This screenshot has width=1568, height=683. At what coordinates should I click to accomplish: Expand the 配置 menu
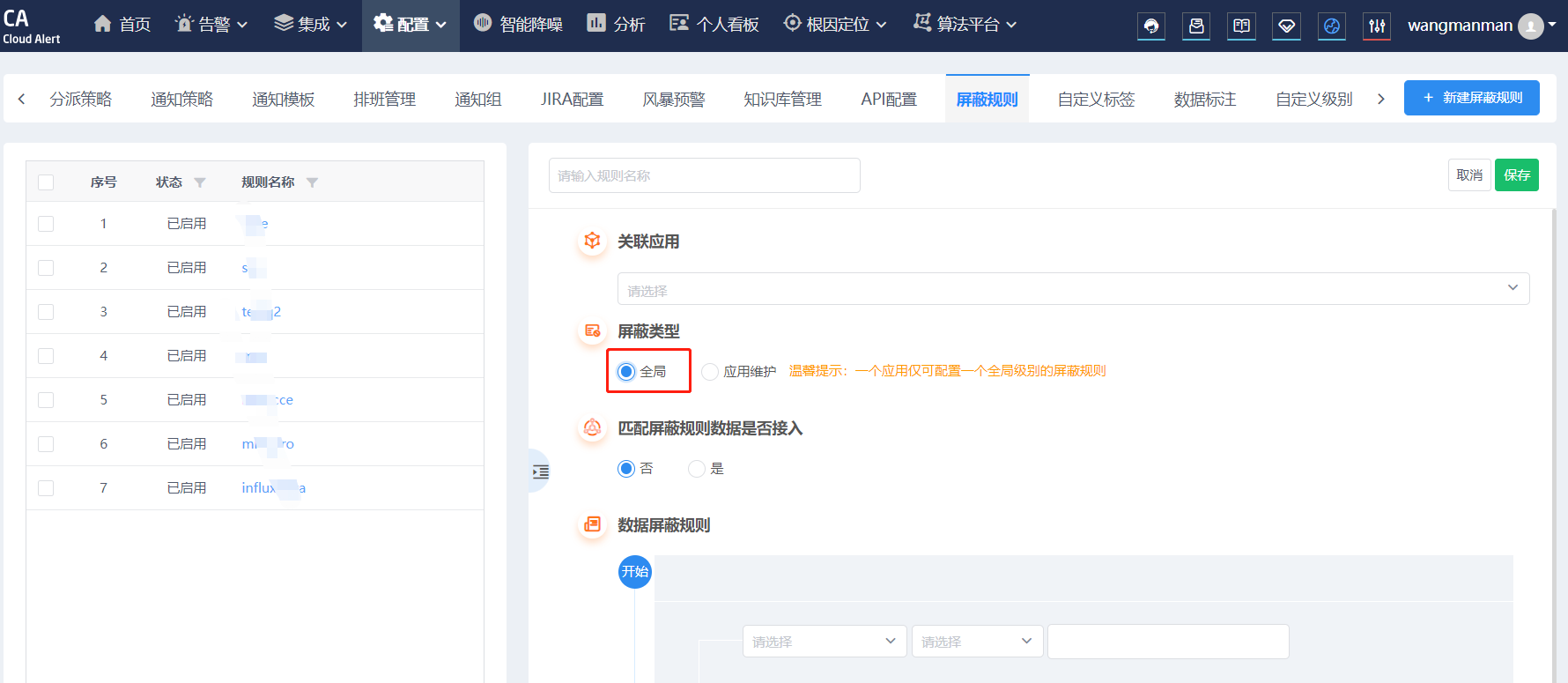(x=441, y=26)
